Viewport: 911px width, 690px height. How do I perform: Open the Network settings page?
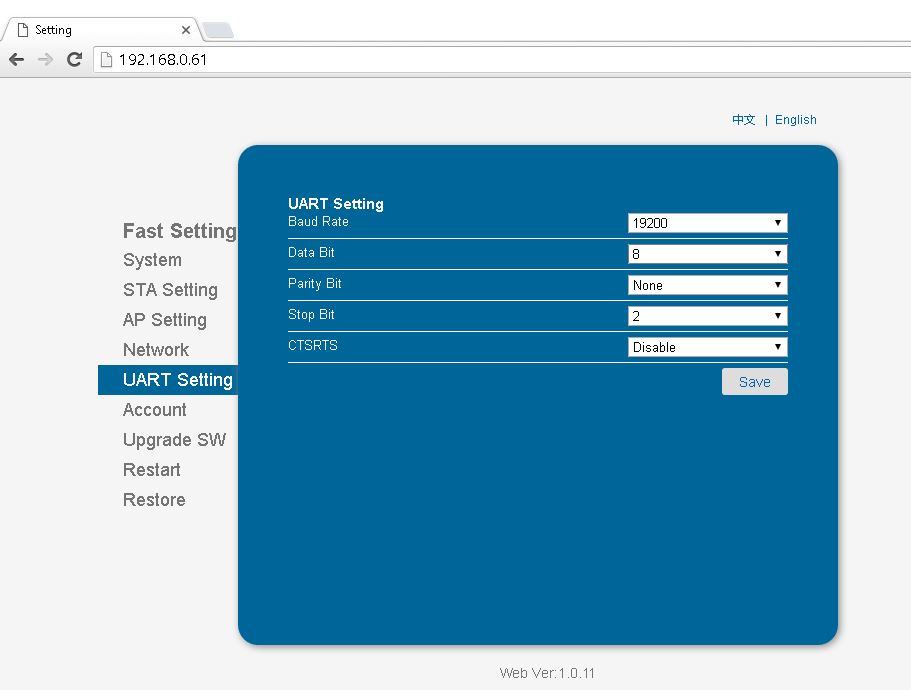156,350
